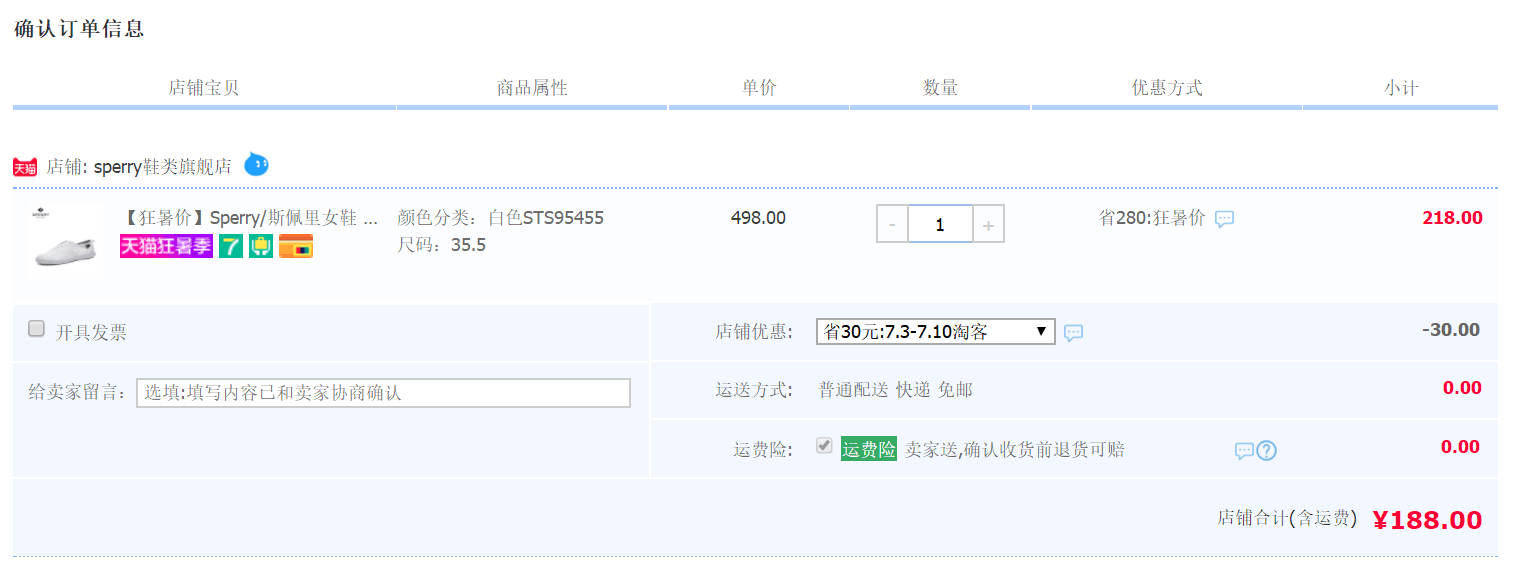Toggle the 运费险 freight insurance checkbox

coord(824,446)
